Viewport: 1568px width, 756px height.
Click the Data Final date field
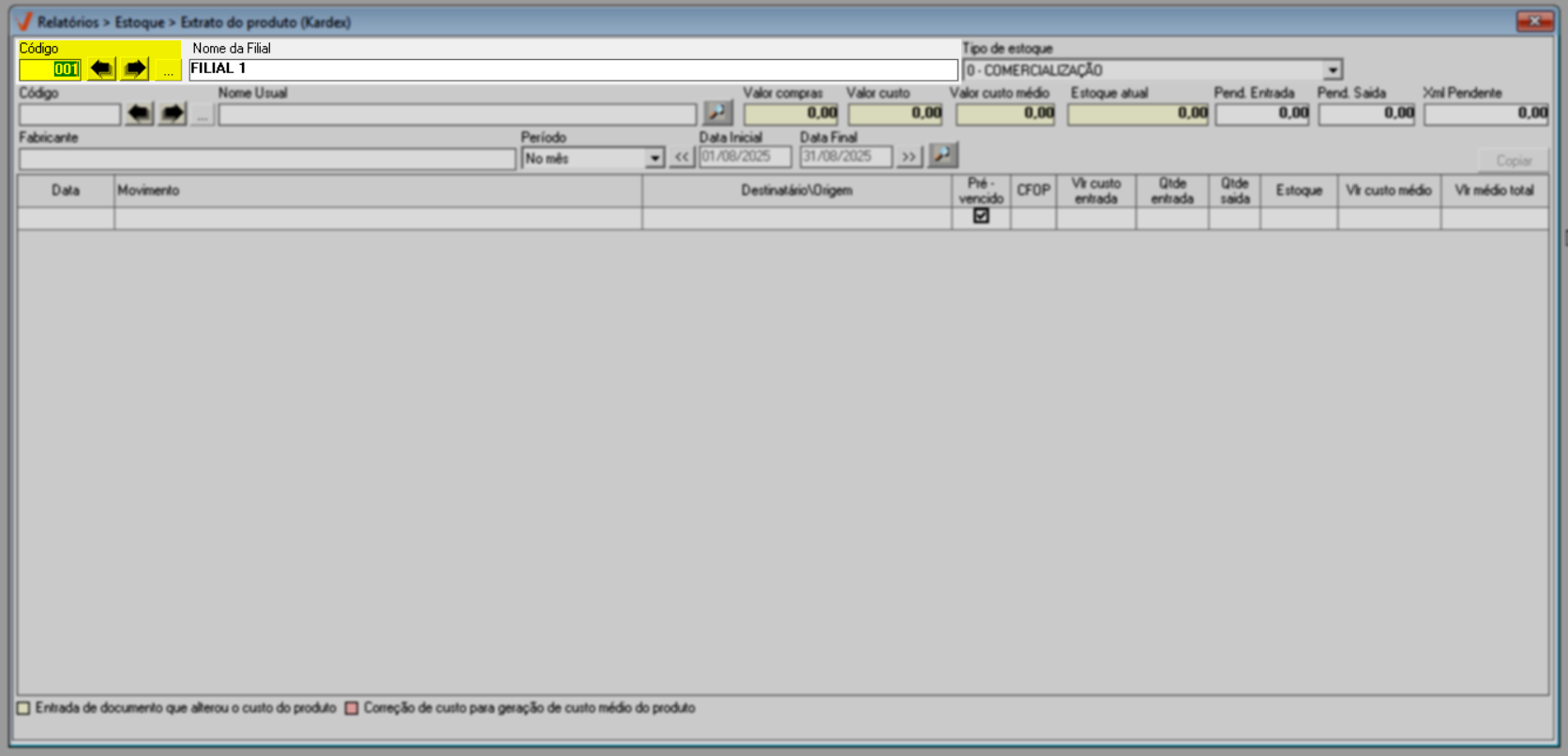(846, 158)
